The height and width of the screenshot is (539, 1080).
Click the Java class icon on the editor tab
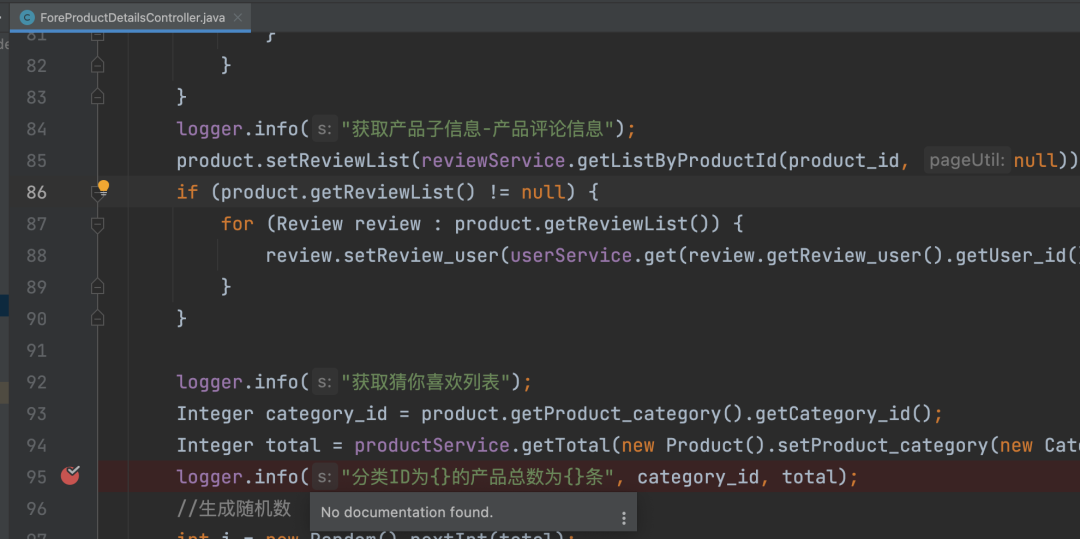pos(27,18)
